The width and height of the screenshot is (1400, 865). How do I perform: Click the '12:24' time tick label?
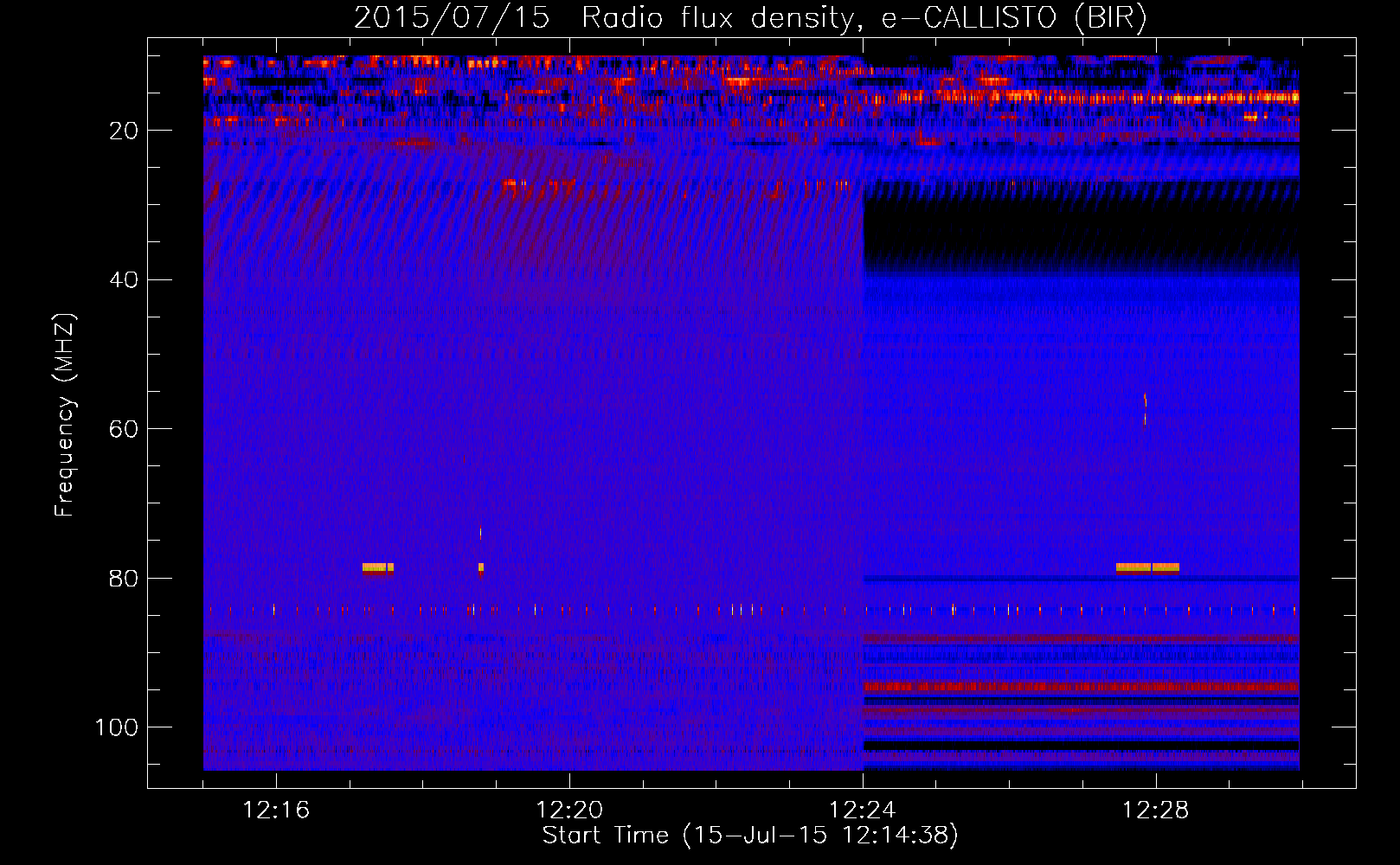point(863,810)
